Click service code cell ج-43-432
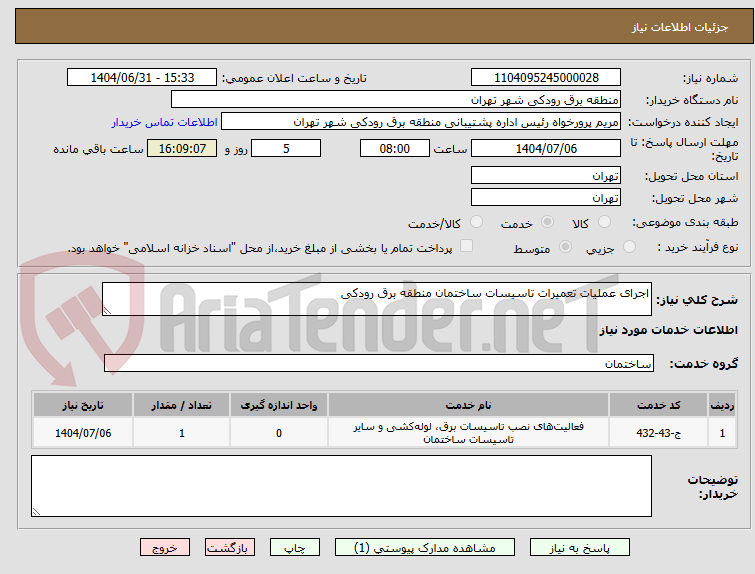Viewport: 755px width, 574px height. click(x=658, y=433)
